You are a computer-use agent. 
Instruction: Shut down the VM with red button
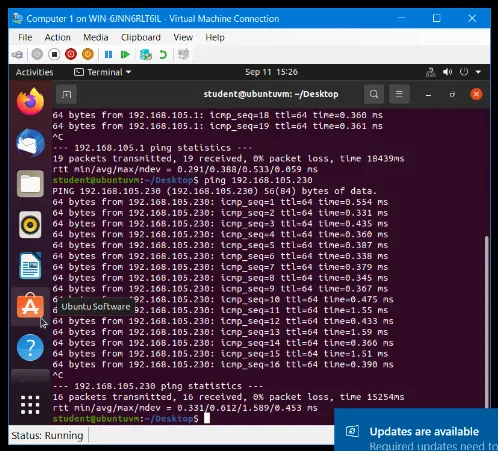click(71, 54)
